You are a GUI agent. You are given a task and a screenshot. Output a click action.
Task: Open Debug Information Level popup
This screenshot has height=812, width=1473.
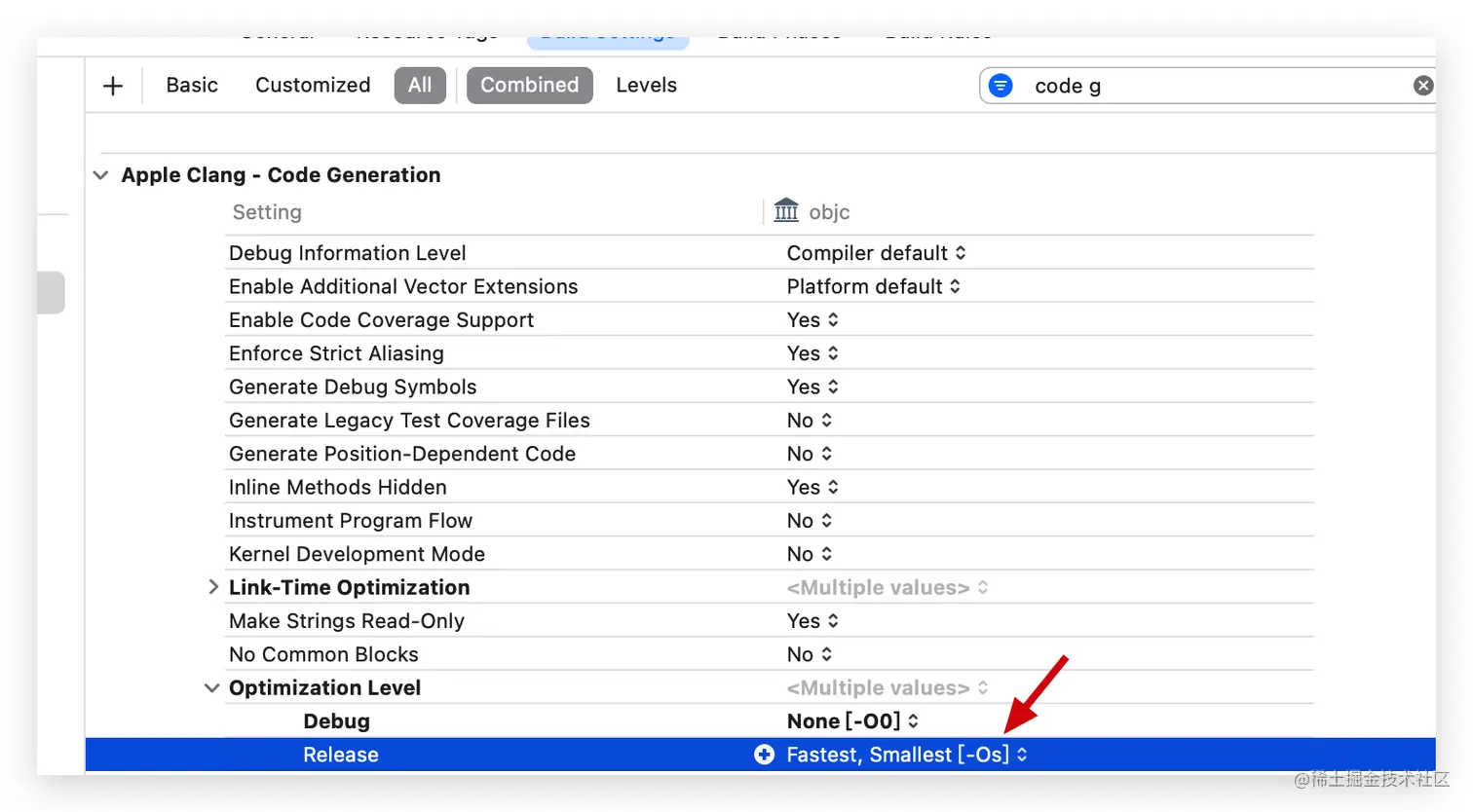(x=876, y=253)
